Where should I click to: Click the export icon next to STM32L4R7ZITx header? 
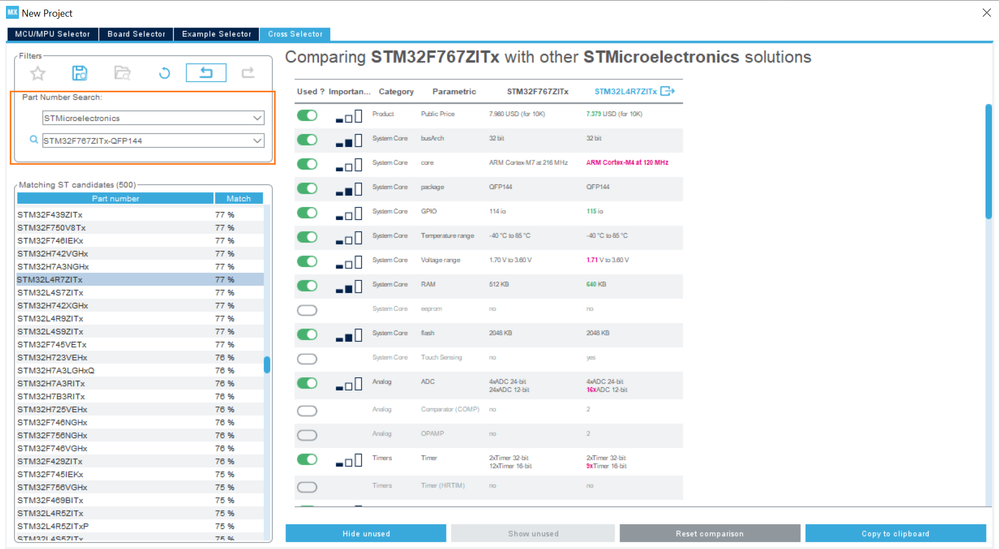[x=667, y=91]
